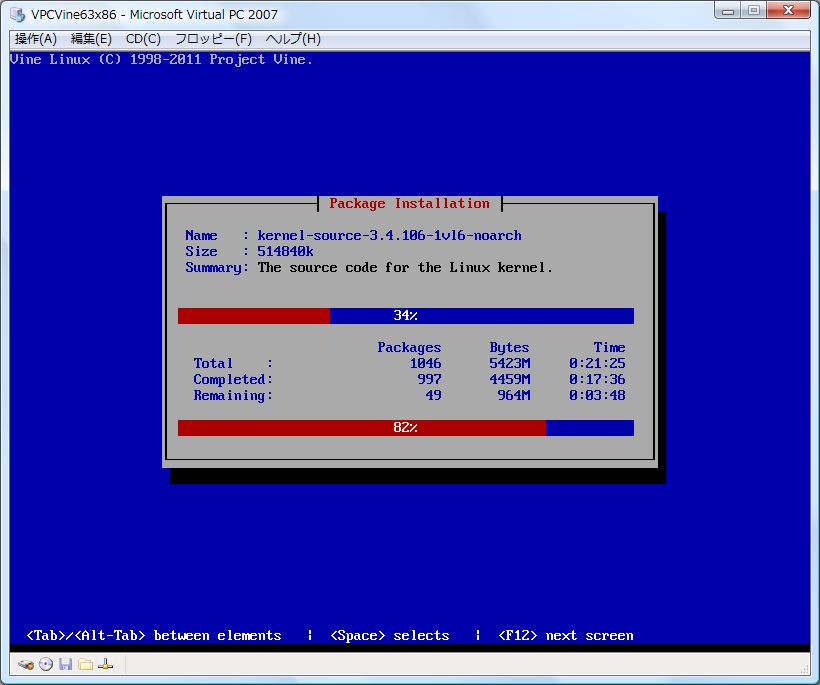Click the Completed time value 0:17:36
This screenshot has width=820, height=685.
(x=597, y=380)
